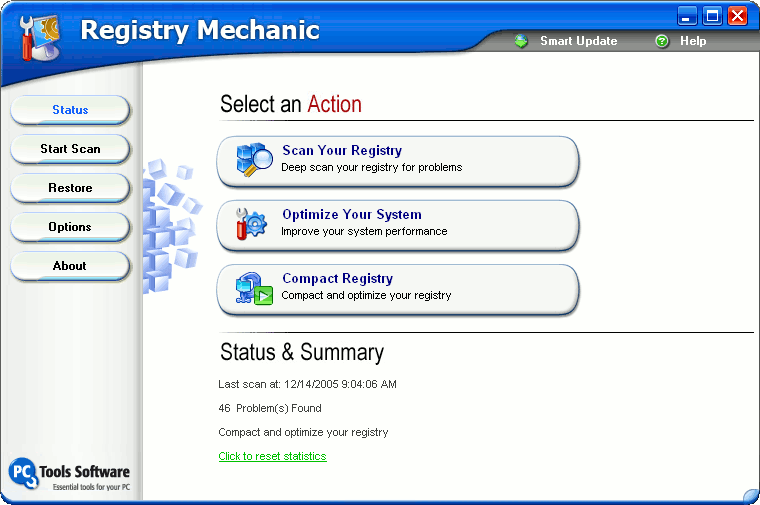Click the Compact Registry computer icon
760x505 pixels.
[x=254, y=288]
